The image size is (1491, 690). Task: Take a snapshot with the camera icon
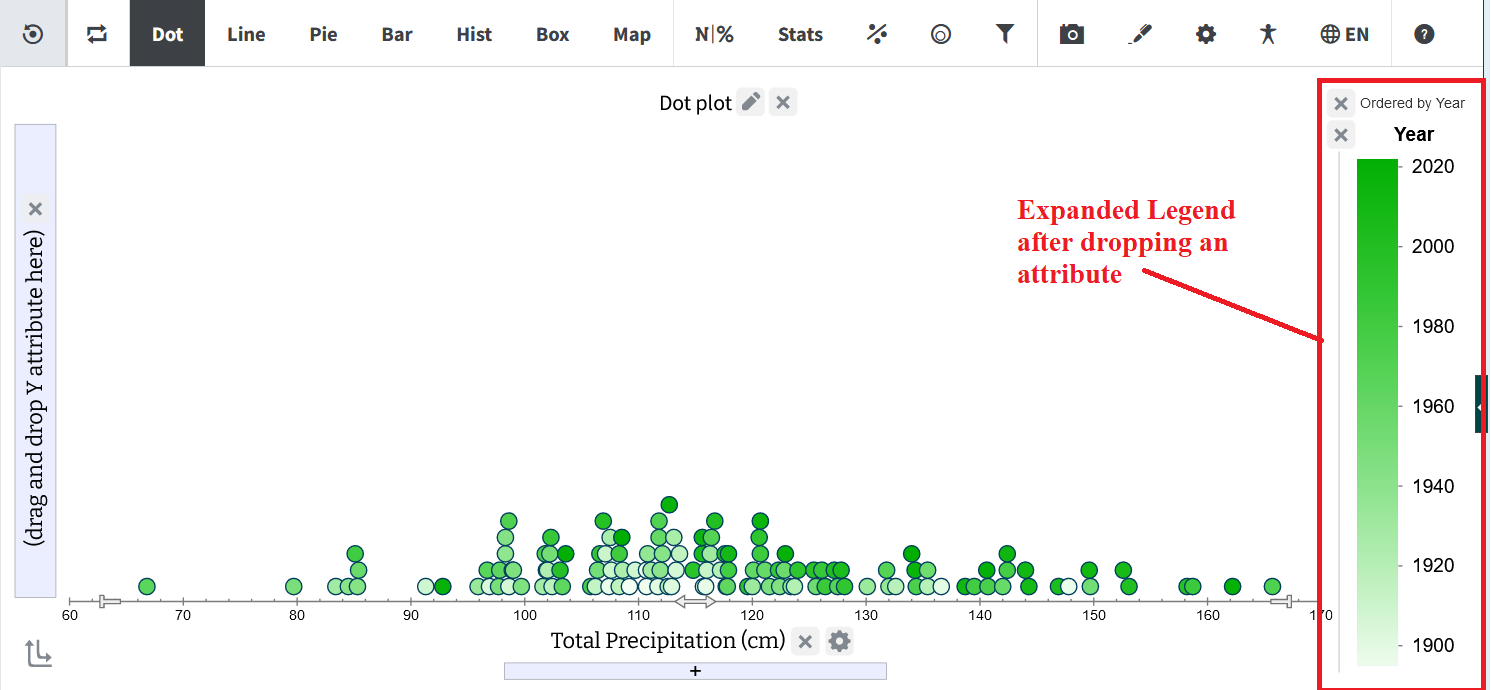pyautogui.click(x=1072, y=34)
